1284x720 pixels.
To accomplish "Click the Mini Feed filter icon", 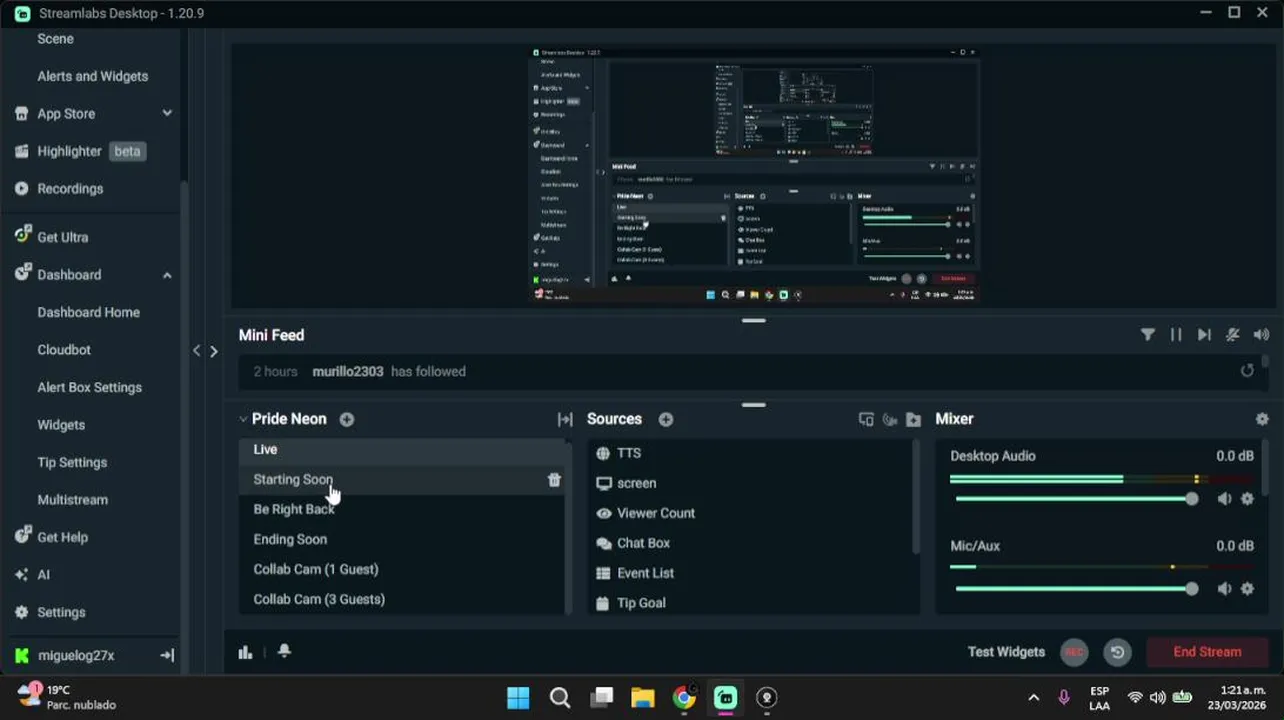I will [x=1148, y=335].
